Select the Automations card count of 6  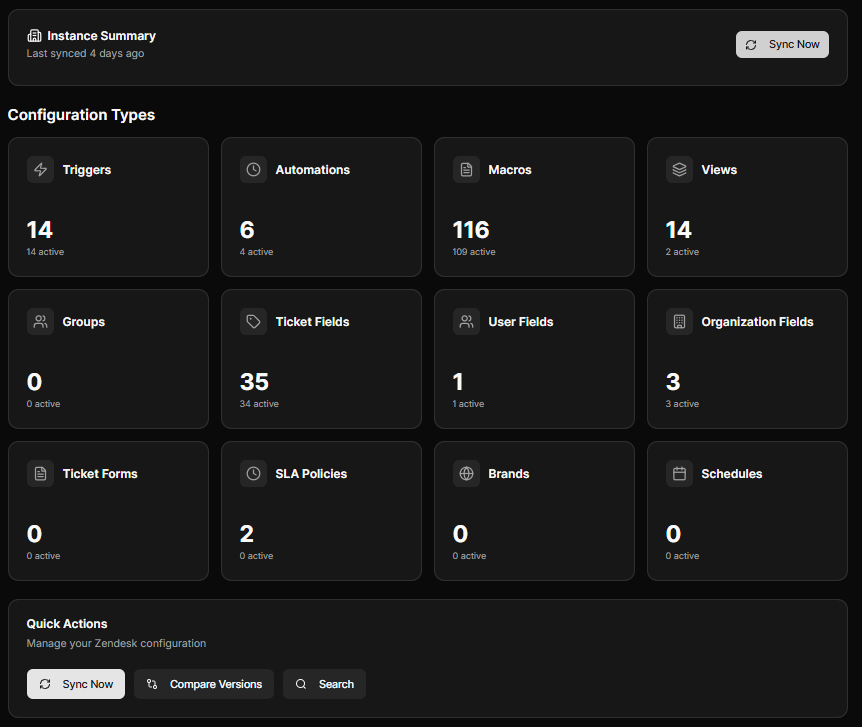tap(247, 230)
